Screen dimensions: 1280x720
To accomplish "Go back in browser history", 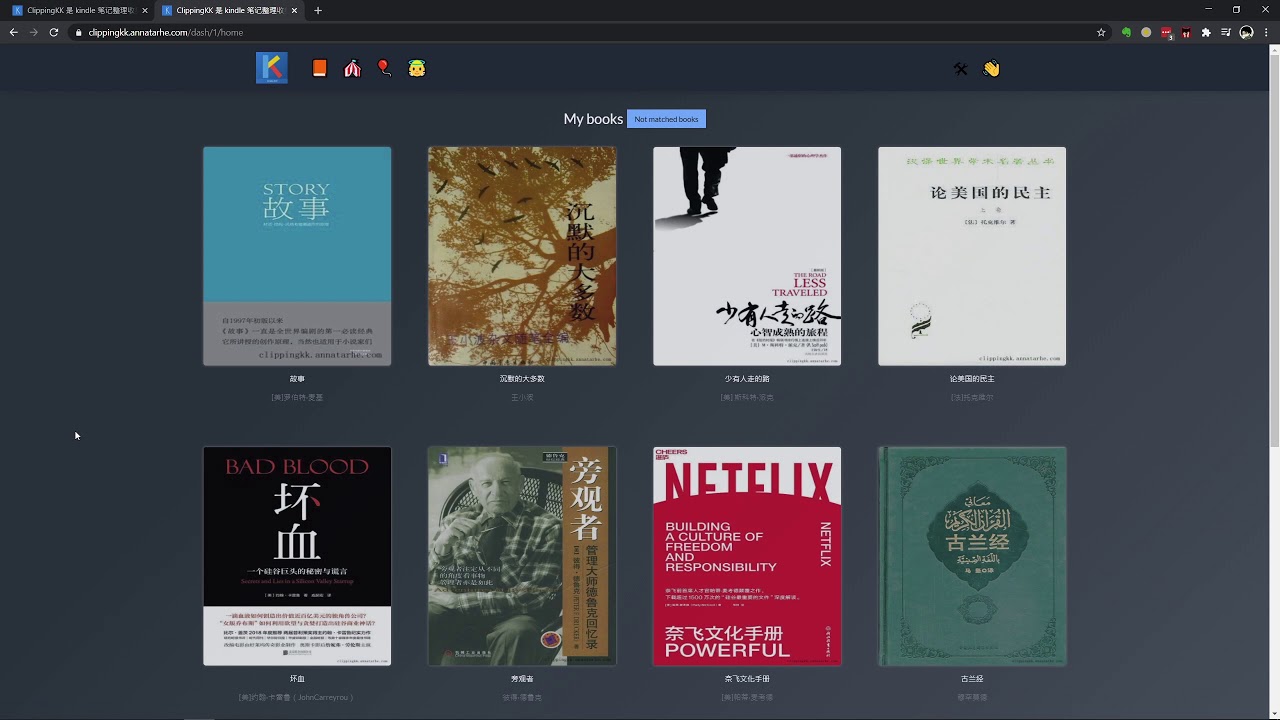I will click(x=14, y=32).
